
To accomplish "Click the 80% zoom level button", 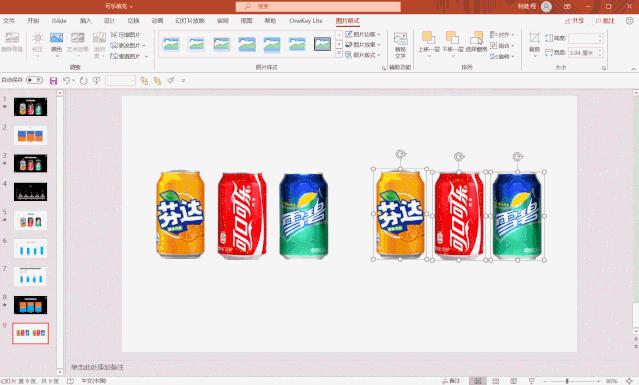I will pos(611,381).
